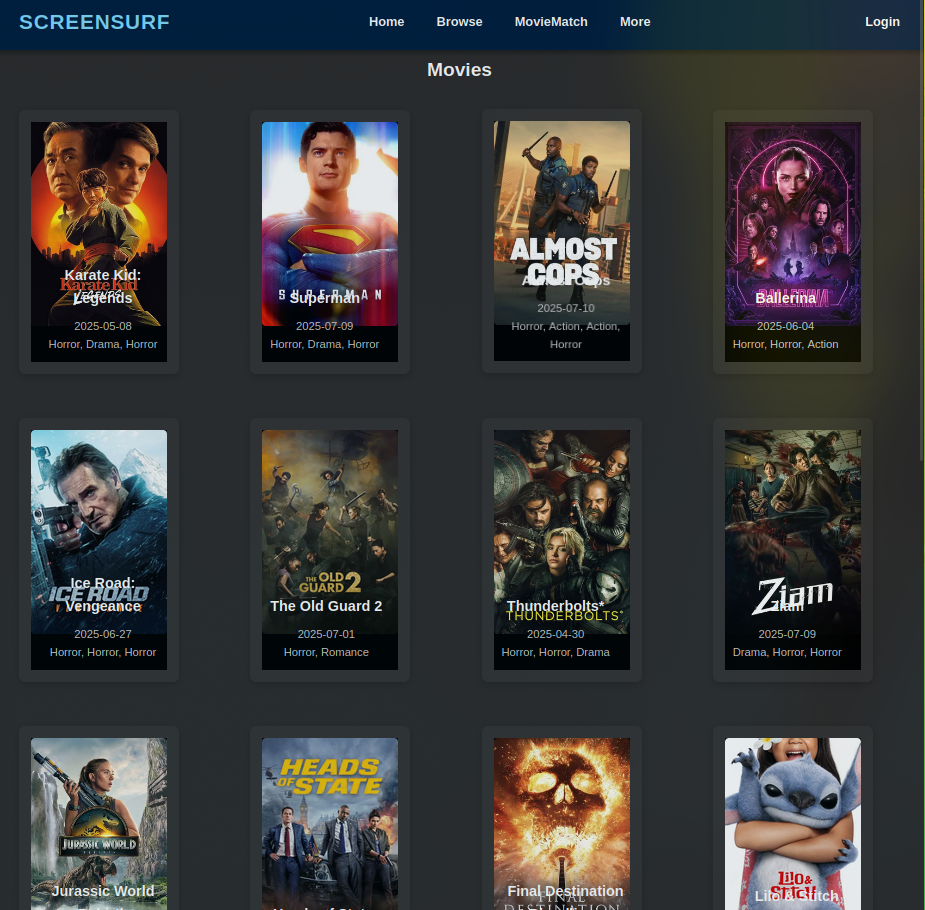925x910 pixels.
Task: Click the date 2025-05-08 under Karate Kid
Action: pyautogui.click(x=103, y=326)
